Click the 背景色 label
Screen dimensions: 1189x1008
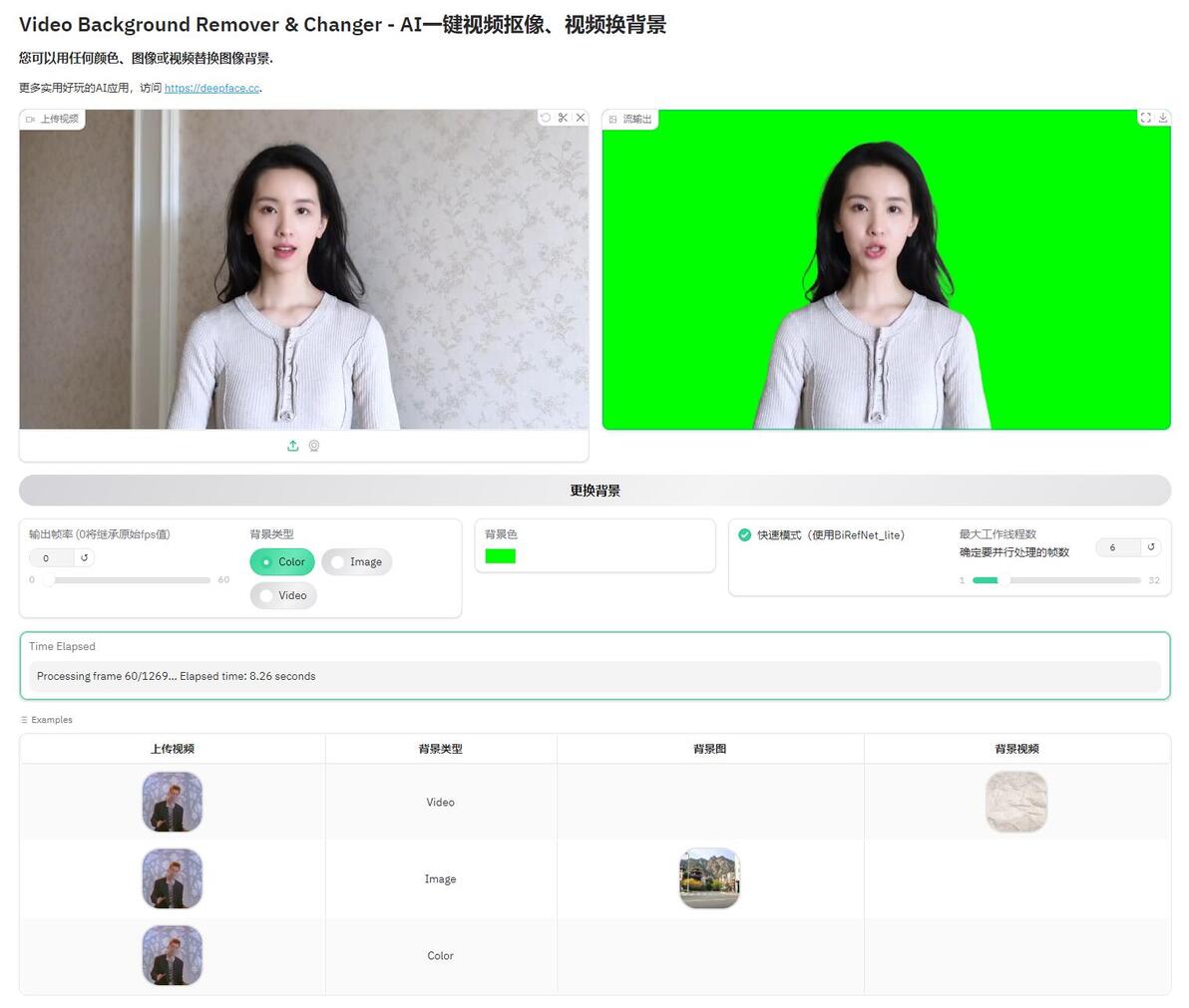(501, 534)
